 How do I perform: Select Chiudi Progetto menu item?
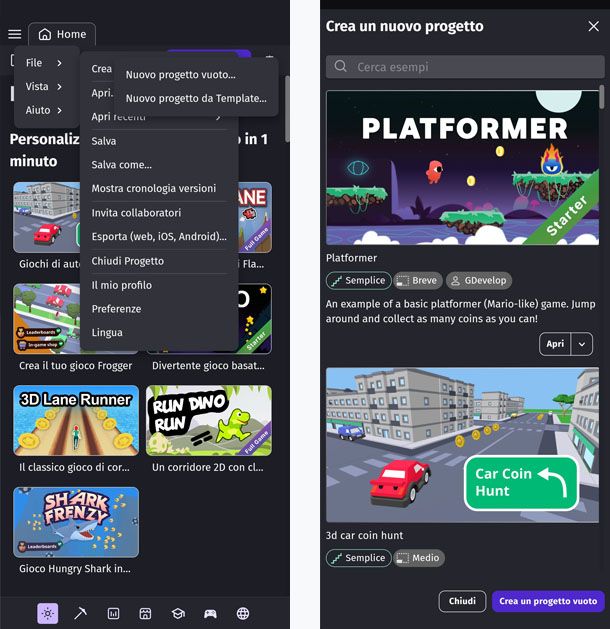[x=159, y=261]
